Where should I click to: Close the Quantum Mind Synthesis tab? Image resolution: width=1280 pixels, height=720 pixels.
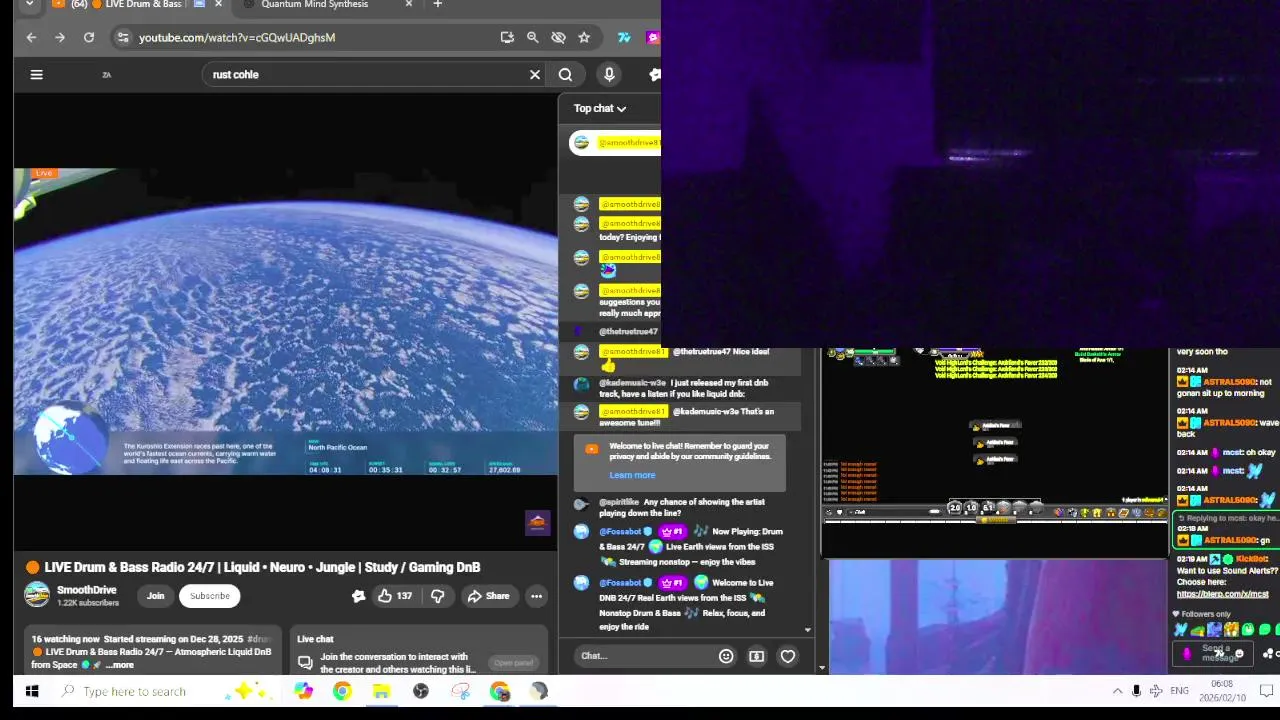point(408,5)
